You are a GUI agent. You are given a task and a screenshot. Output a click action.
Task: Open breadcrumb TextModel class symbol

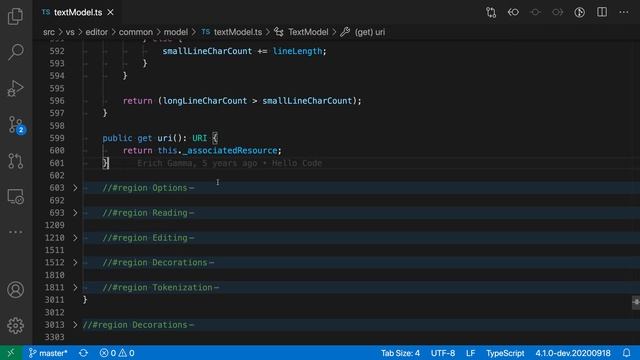(x=301, y=32)
